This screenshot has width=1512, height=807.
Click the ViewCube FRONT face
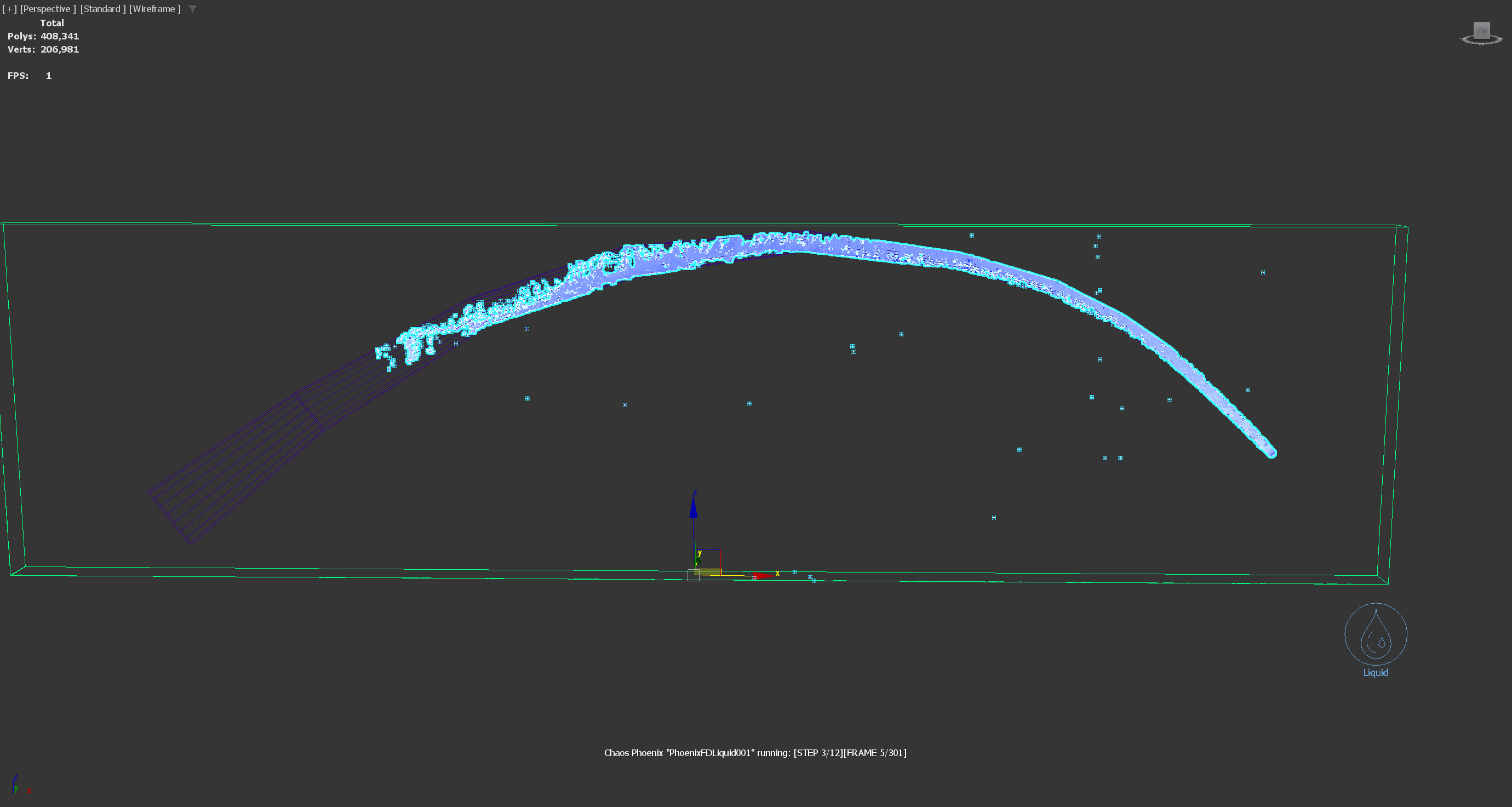(x=1481, y=31)
